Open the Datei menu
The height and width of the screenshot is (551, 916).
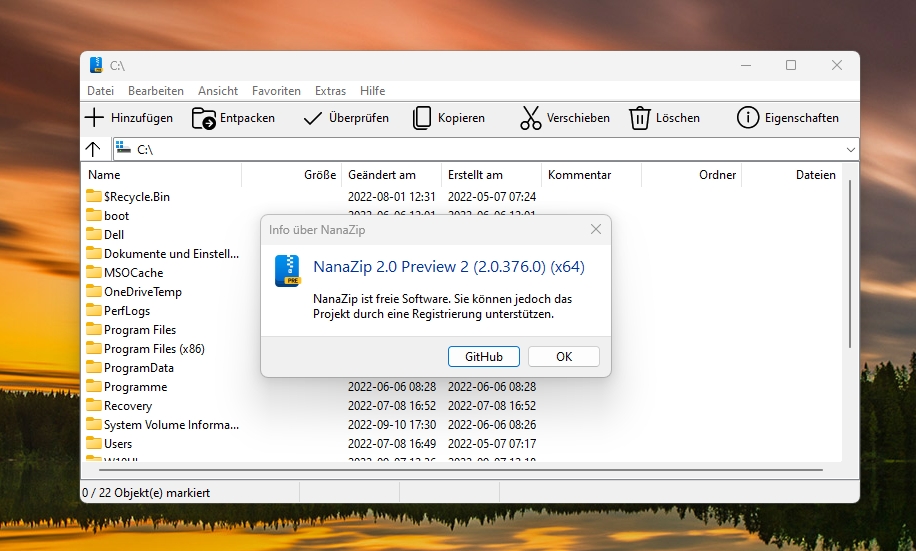coord(100,91)
